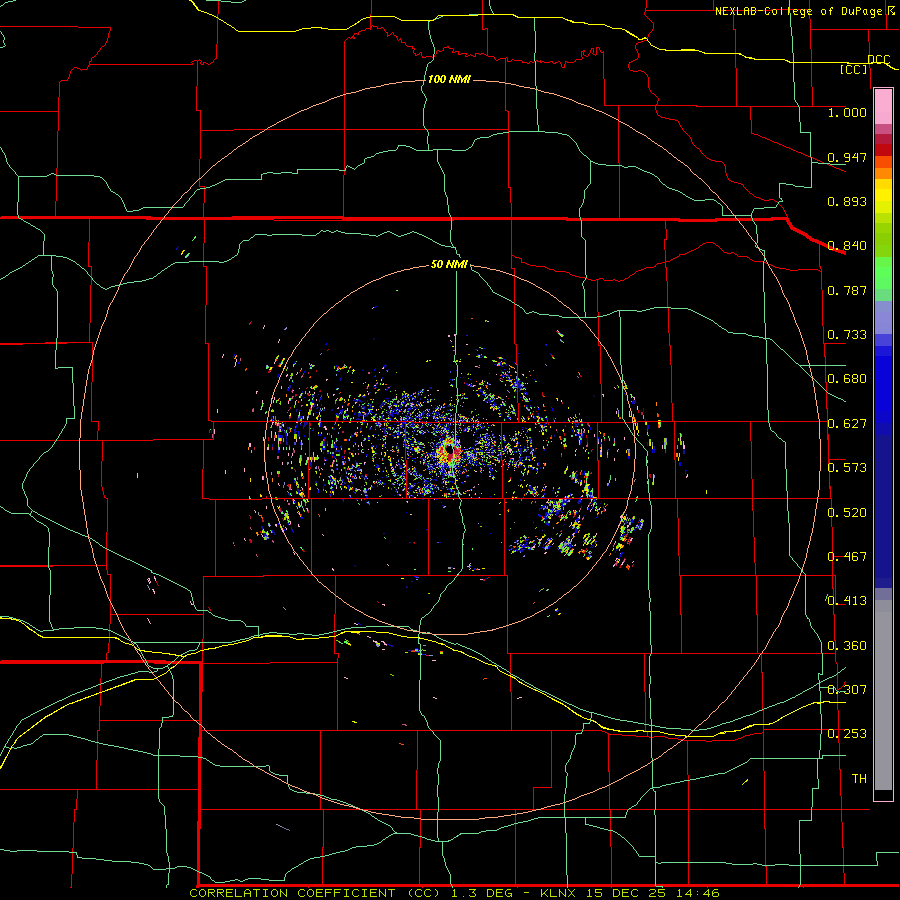The width and height of the screenshot is (900, 900).
Task: Click the 0.520 color scale value
Action: pos(847,513)
